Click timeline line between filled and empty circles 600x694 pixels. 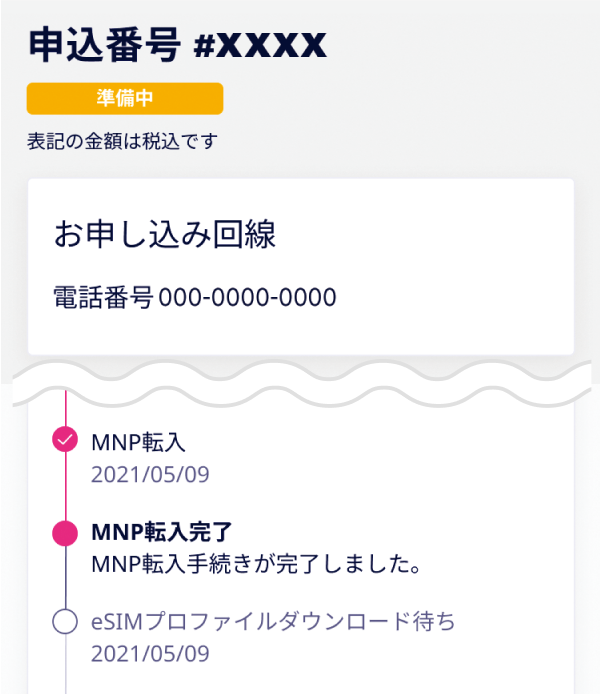point(65,578)
